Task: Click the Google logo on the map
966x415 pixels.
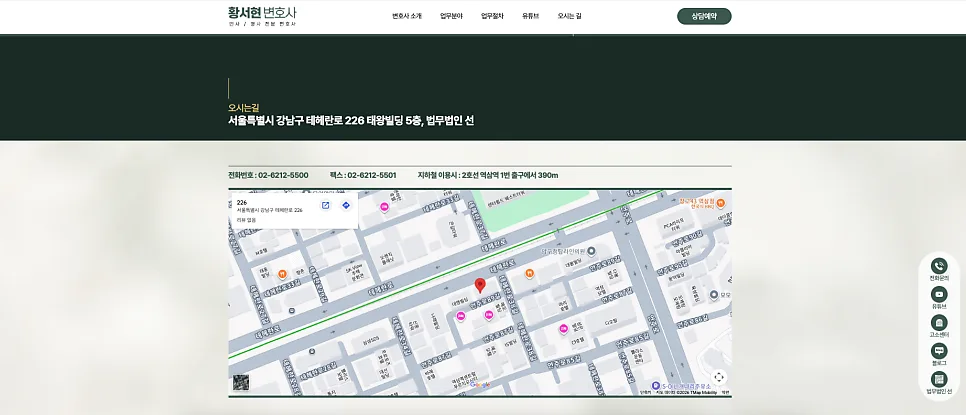Action: (480, 385)
